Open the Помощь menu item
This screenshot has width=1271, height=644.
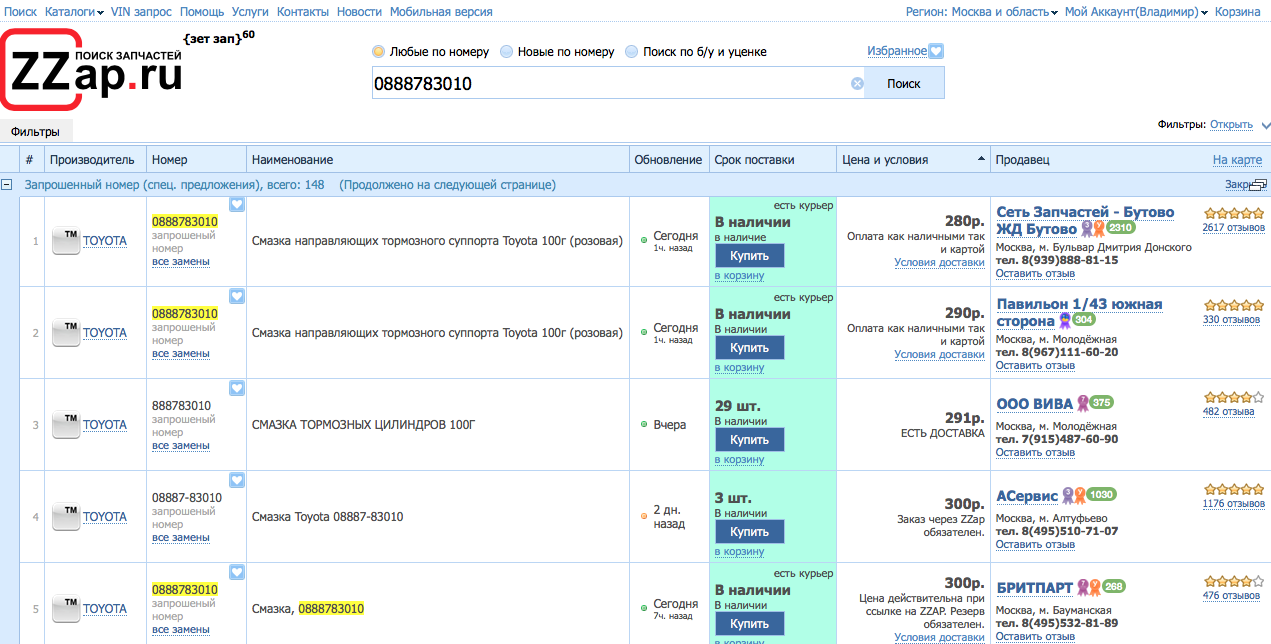(201, 12)
